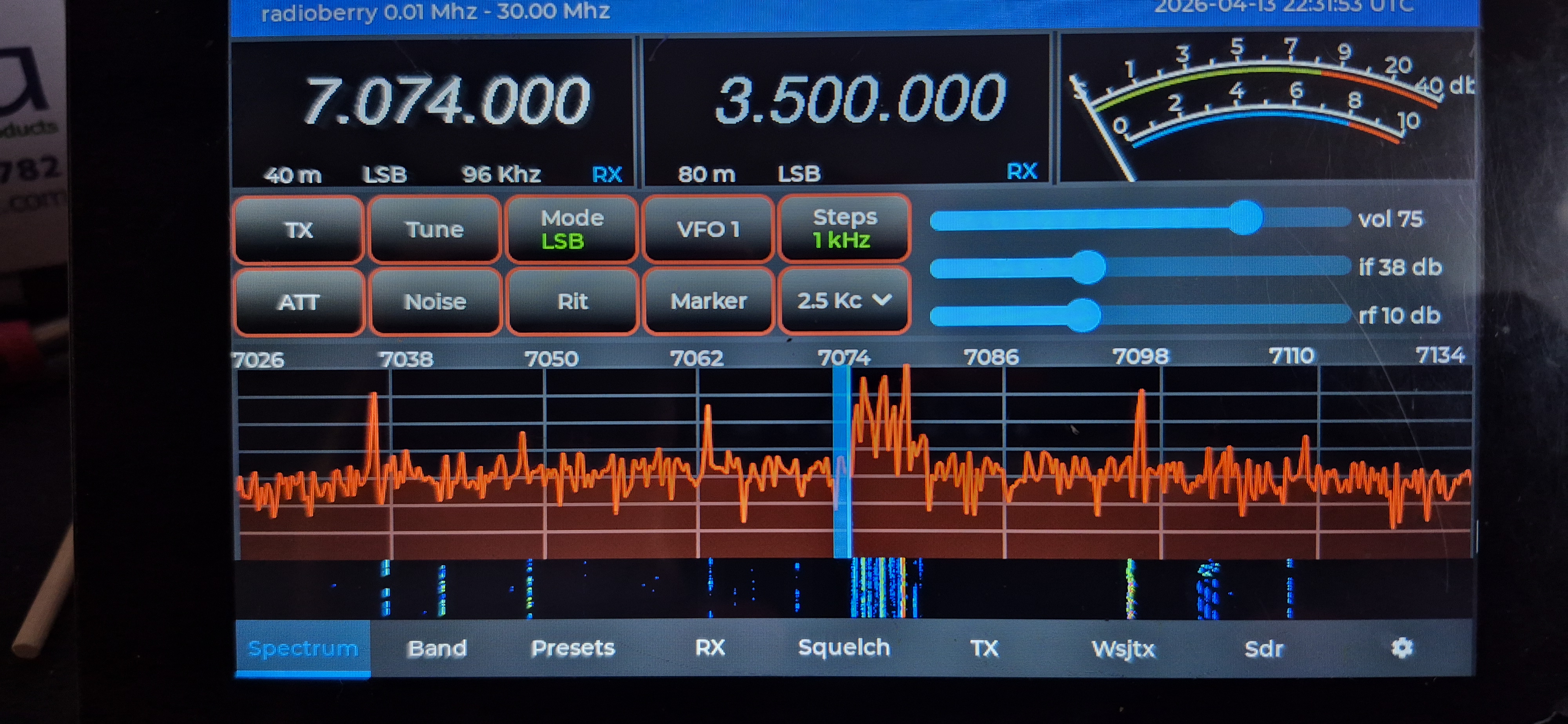Open the Mode LSB selector
This screenshot has height=724, width=1568.
coord(572,229)
